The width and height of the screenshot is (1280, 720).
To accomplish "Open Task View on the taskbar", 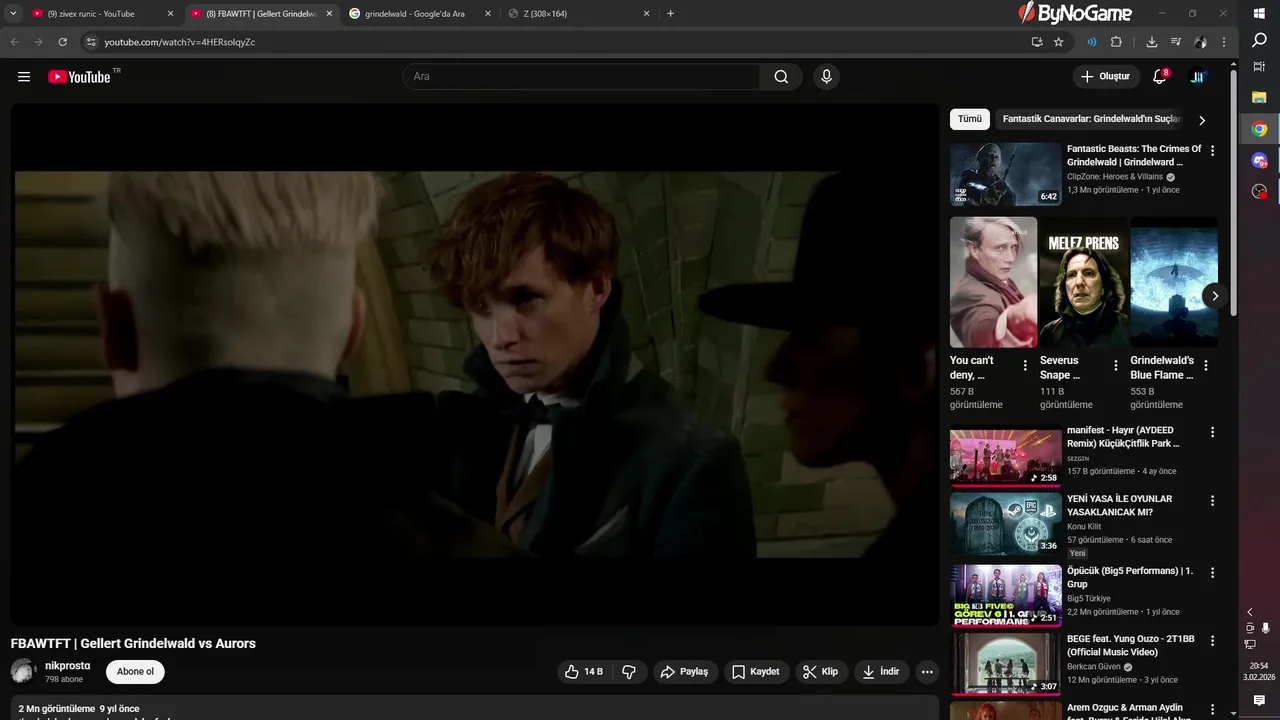I will (x=1259, y=67).
